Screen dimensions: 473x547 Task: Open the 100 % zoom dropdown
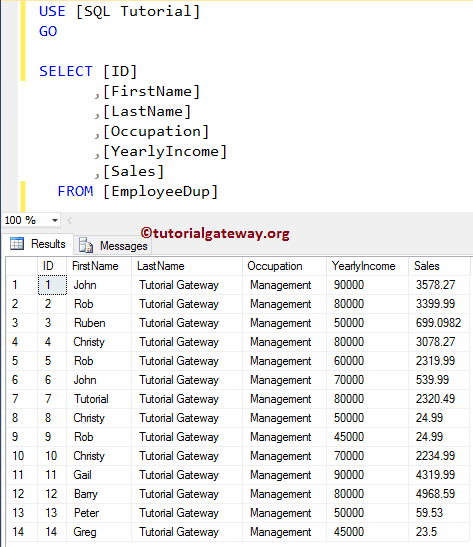55,220
